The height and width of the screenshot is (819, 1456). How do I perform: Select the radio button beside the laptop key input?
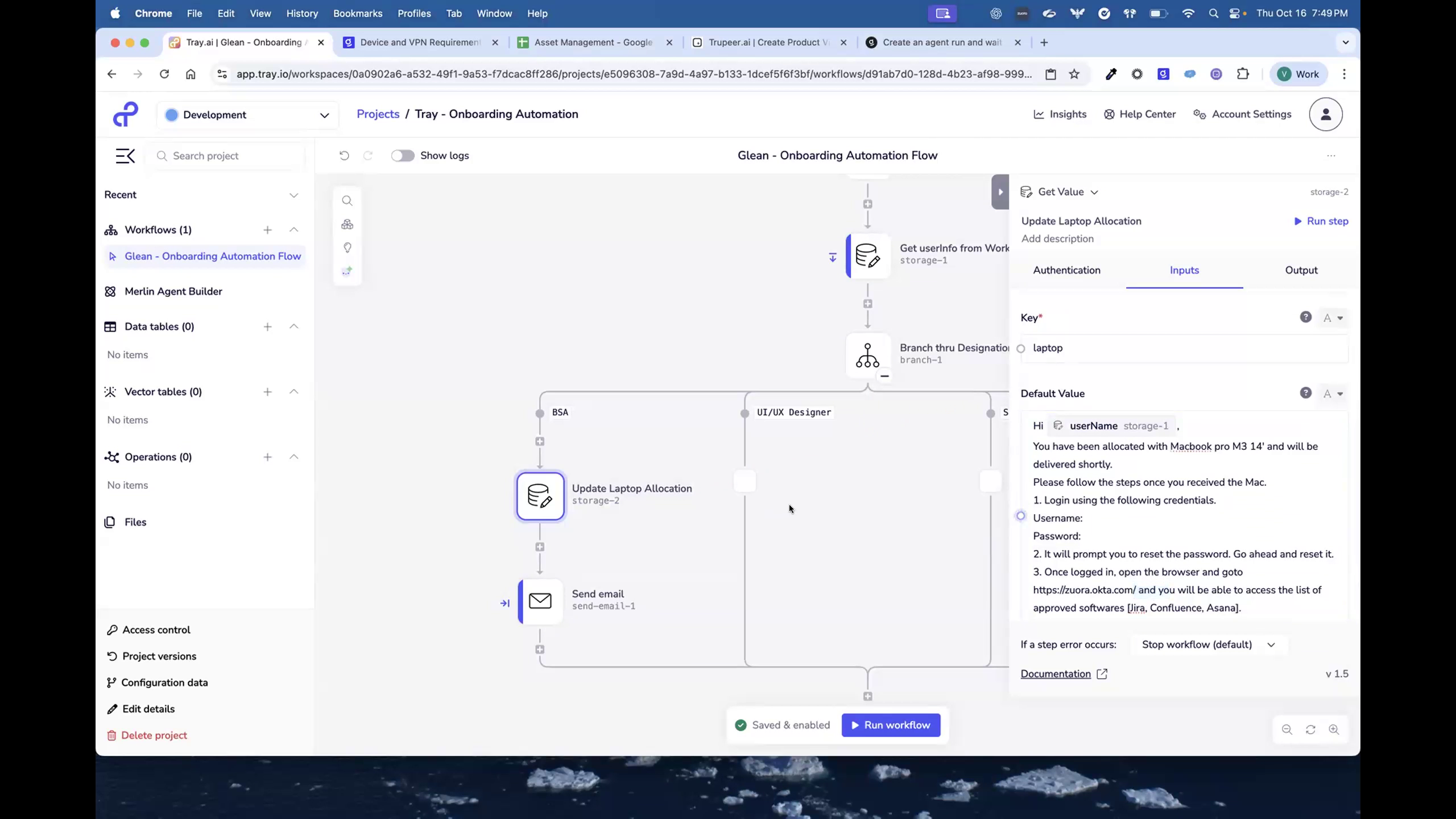coord(1020,348)
